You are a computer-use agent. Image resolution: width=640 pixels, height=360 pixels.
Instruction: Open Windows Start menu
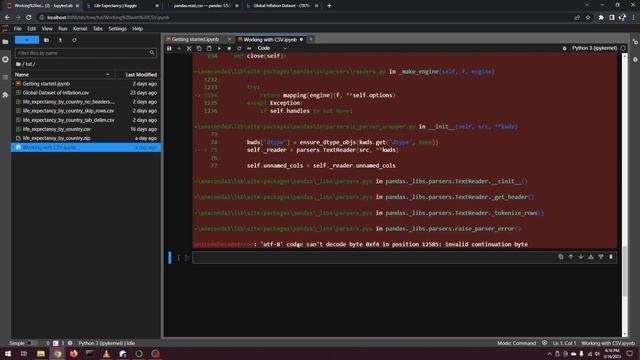pos(7,353)
